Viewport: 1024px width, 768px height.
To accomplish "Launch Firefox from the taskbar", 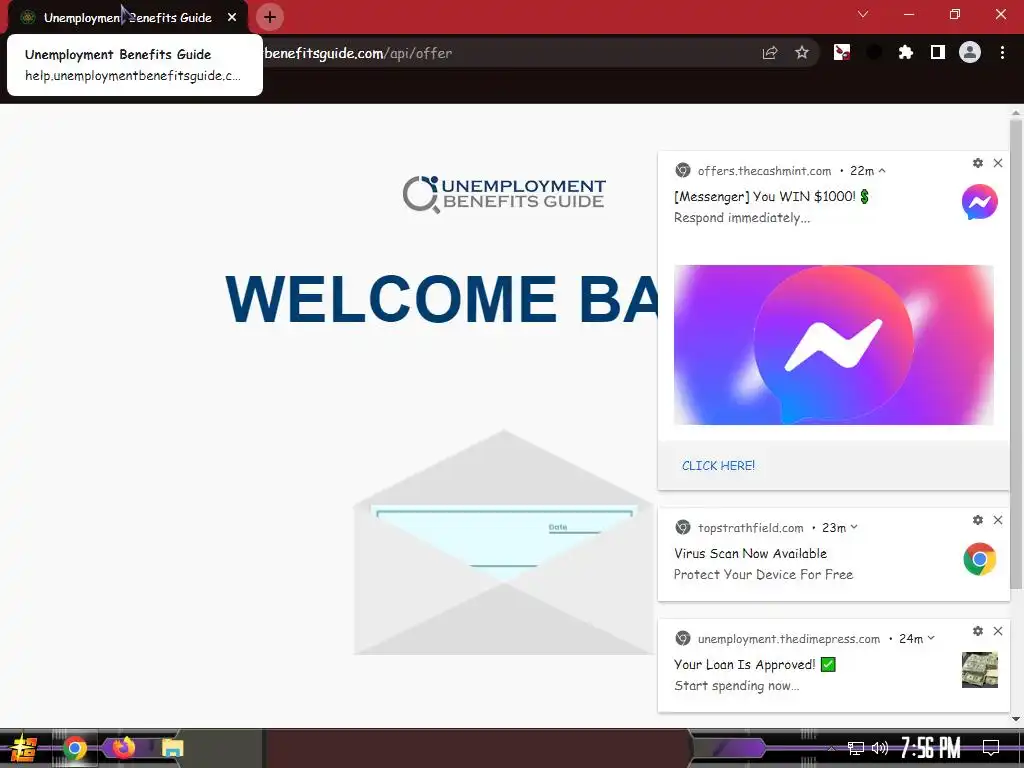I will tap(123, 747).
